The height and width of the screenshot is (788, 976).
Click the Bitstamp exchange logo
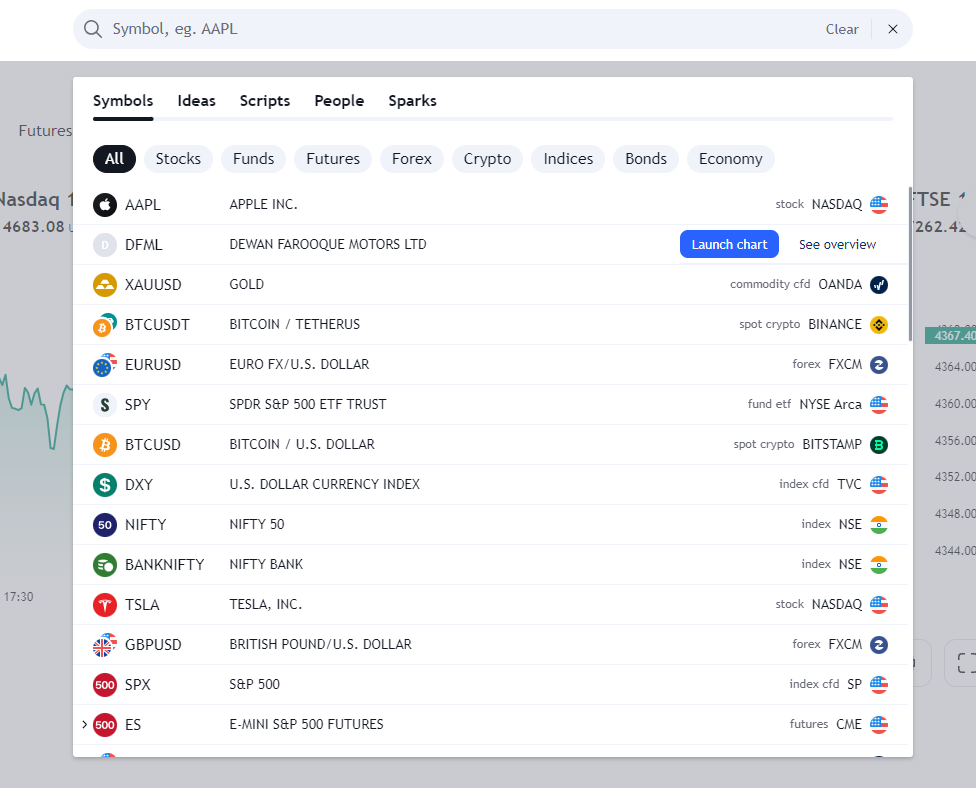(x=879, y=444)
